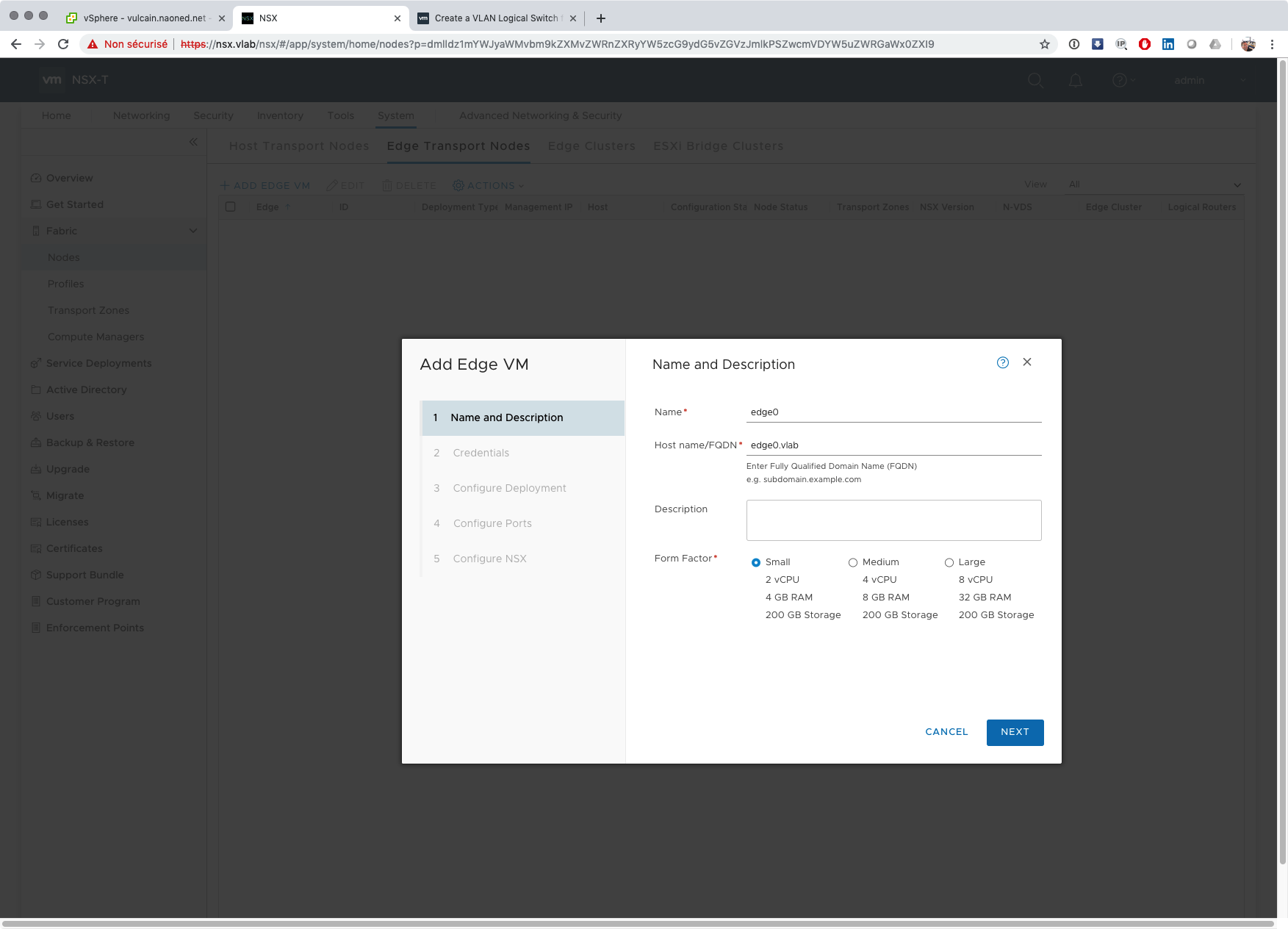Image resolution: width=1288 pixels, height=929 pixels.
Task: Click the NSX-T search magnifier icon
Action: pyautogui.click(x=1035, y=80)
